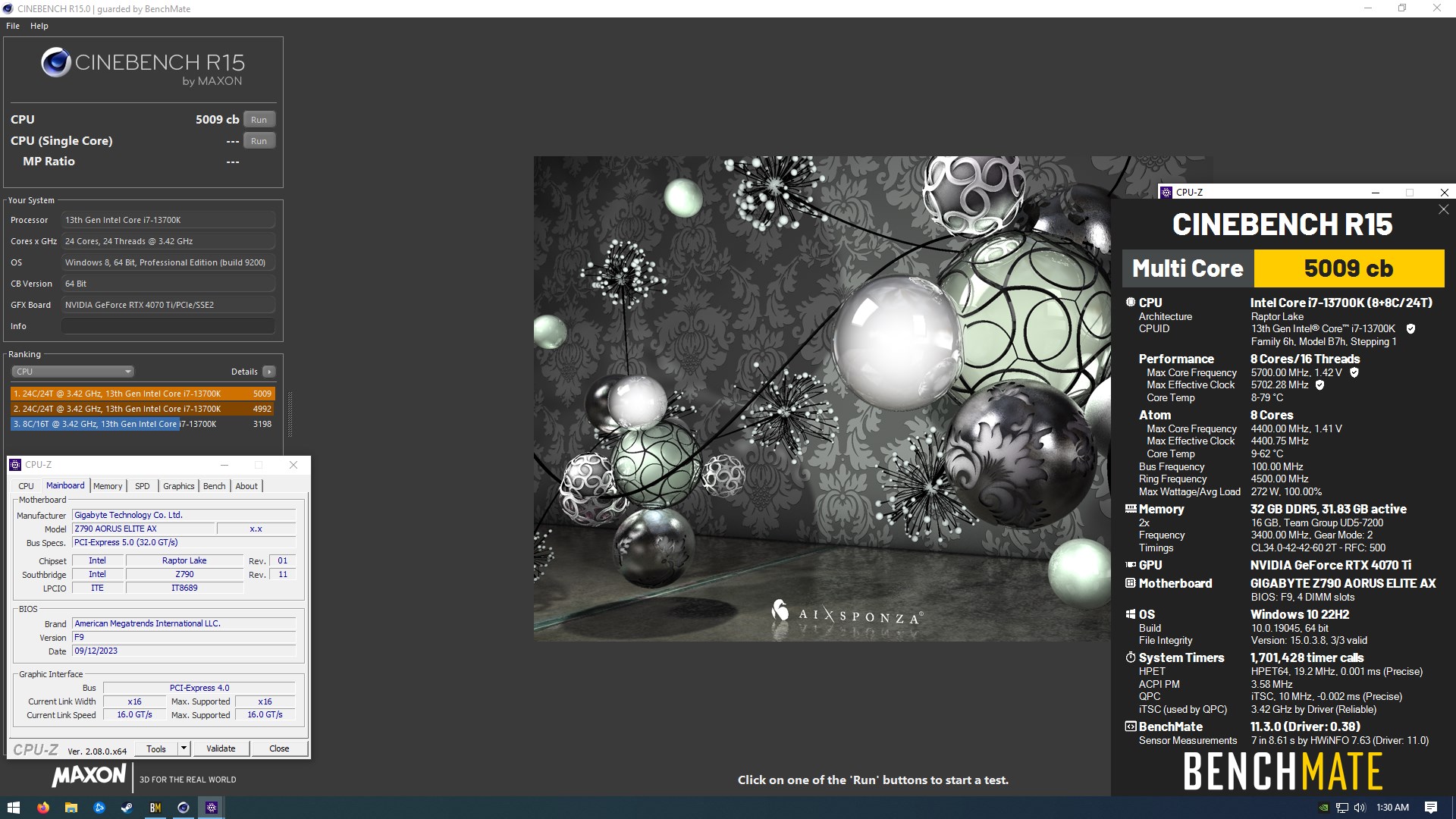
Task: Click verified shield next to CPUID value
Action: 1410,329
